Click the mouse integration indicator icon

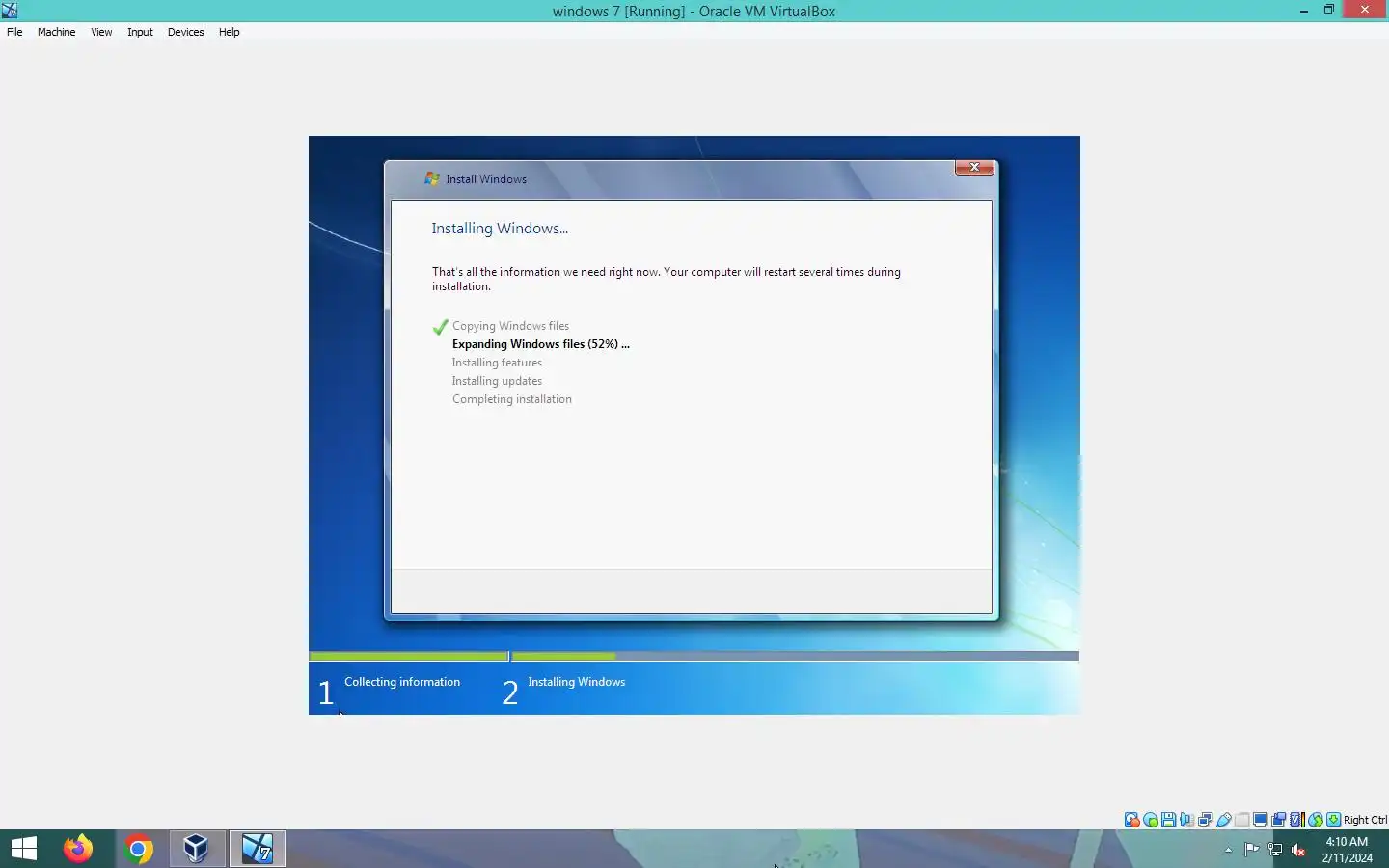tap(1316, 820)
